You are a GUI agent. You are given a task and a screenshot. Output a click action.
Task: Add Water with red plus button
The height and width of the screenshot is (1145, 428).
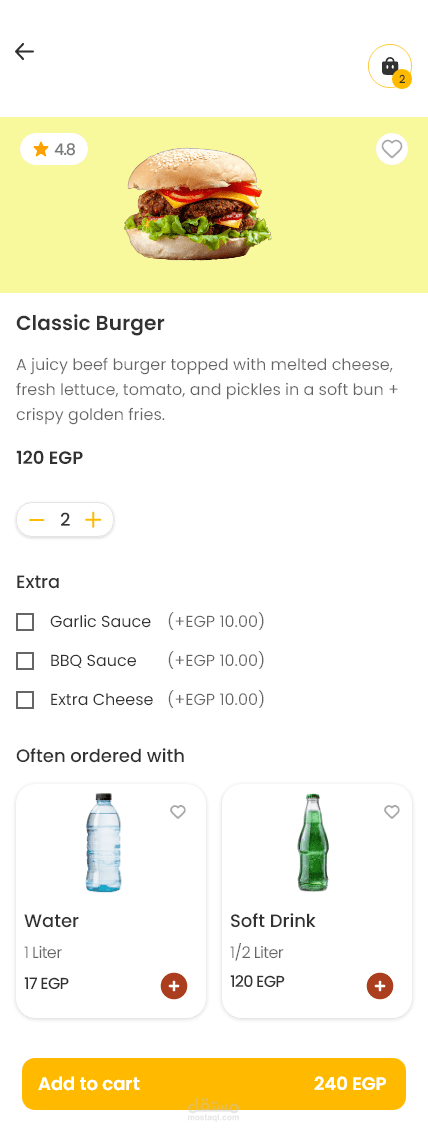point(174,986)
